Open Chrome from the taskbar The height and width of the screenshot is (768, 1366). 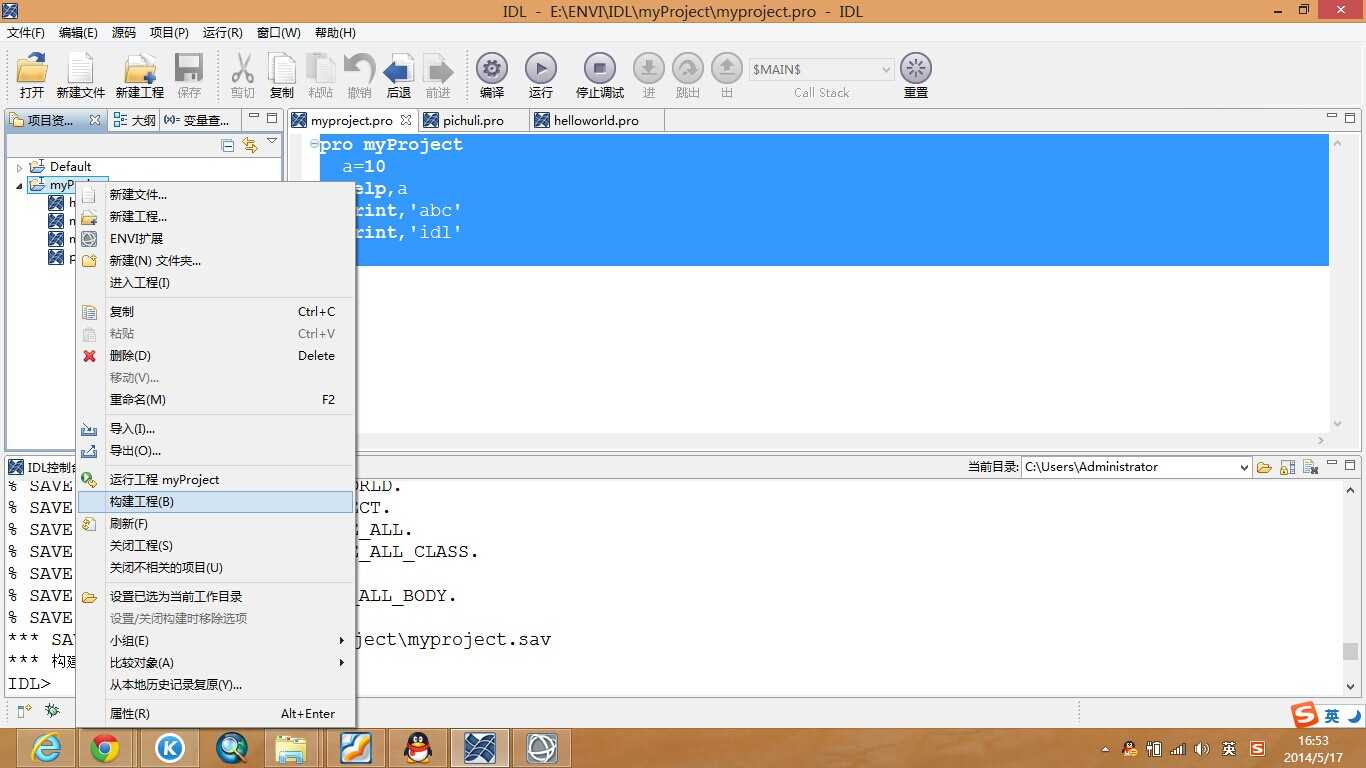(105, 748)
